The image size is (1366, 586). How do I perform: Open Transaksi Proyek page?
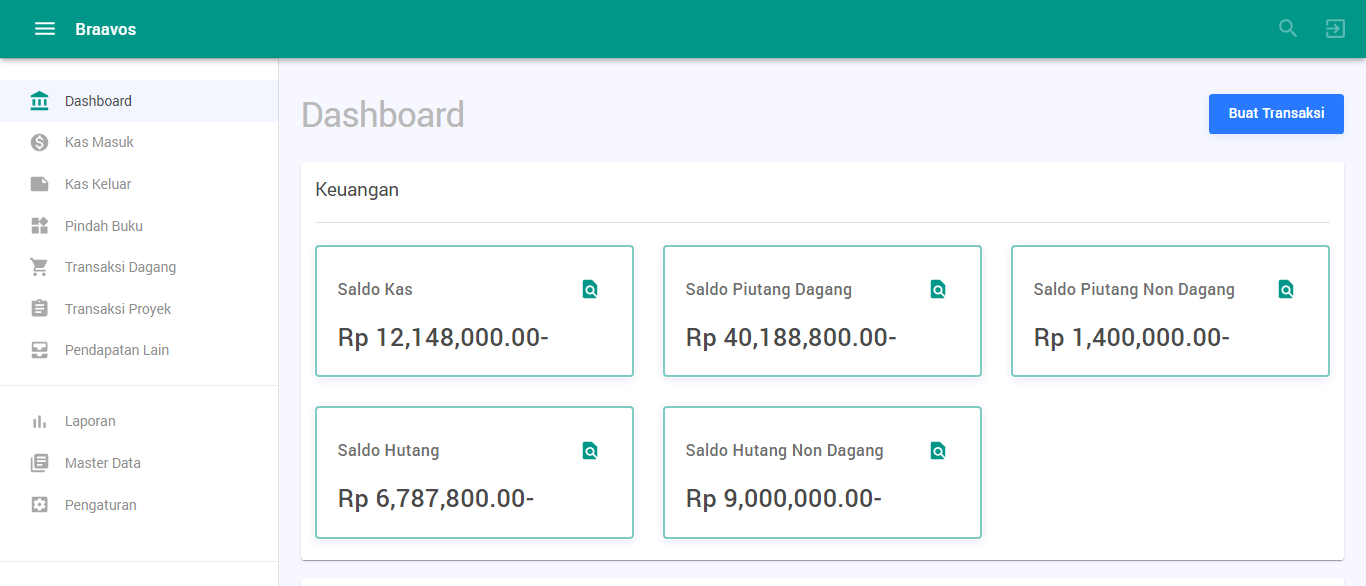click(118, 309)
